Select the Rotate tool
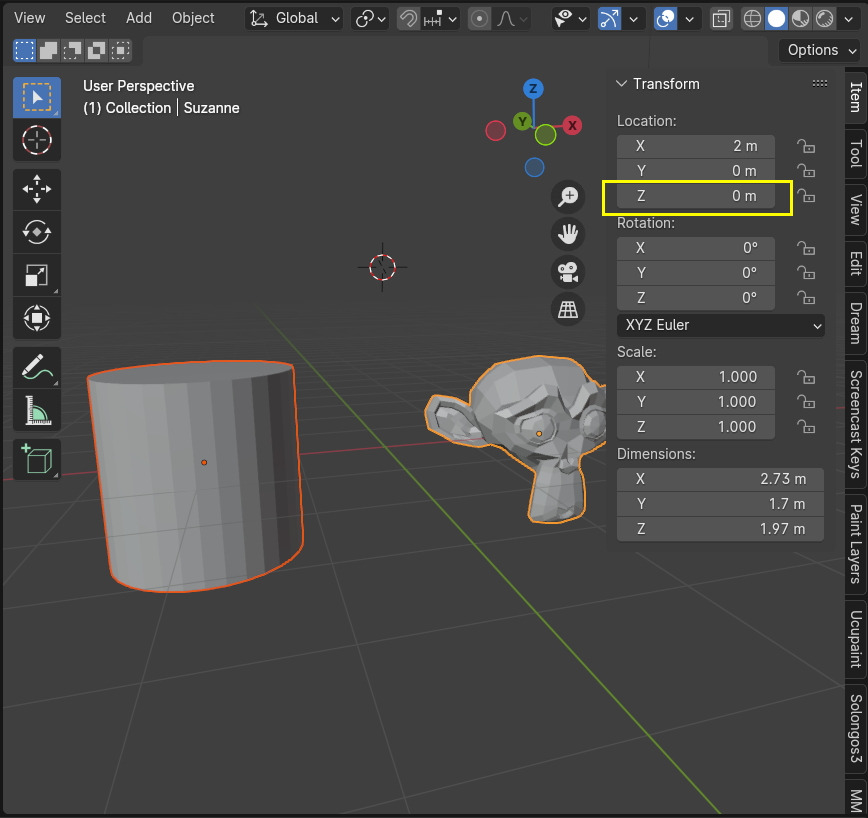 [37, 232]
